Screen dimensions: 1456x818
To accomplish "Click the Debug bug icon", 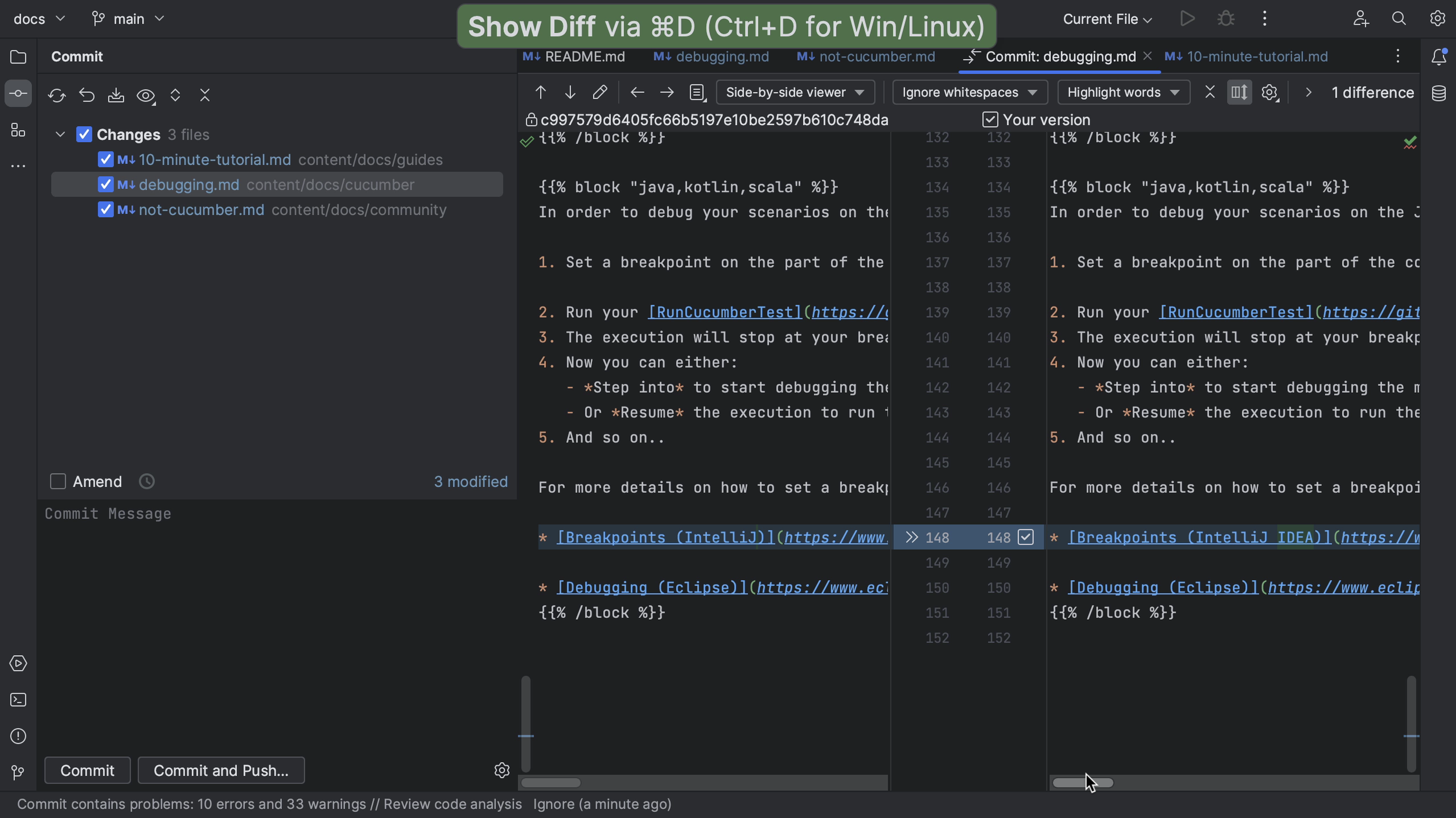I will pos(1226,19).
